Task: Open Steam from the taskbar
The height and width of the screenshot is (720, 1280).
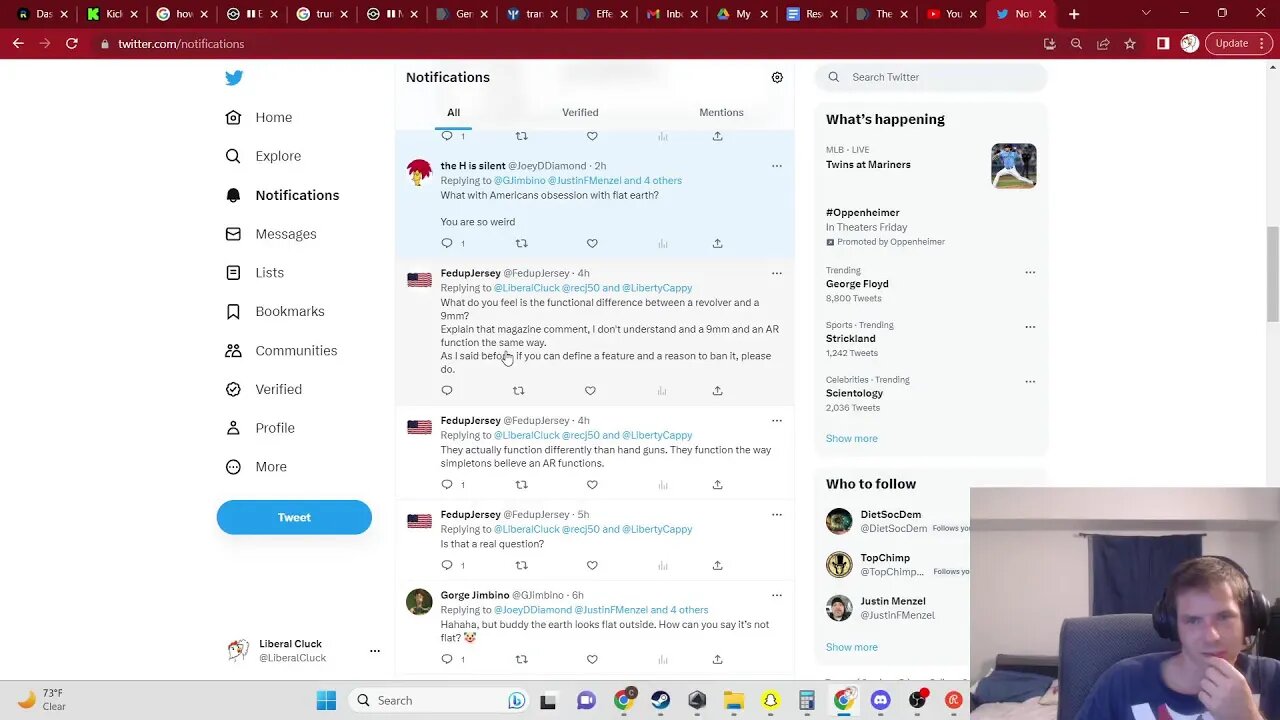Action: 660,701
